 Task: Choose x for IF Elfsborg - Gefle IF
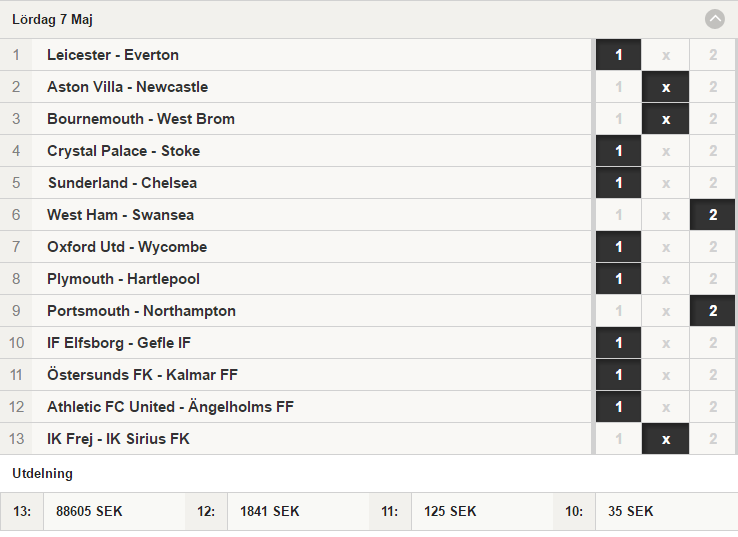coord(666,343)
